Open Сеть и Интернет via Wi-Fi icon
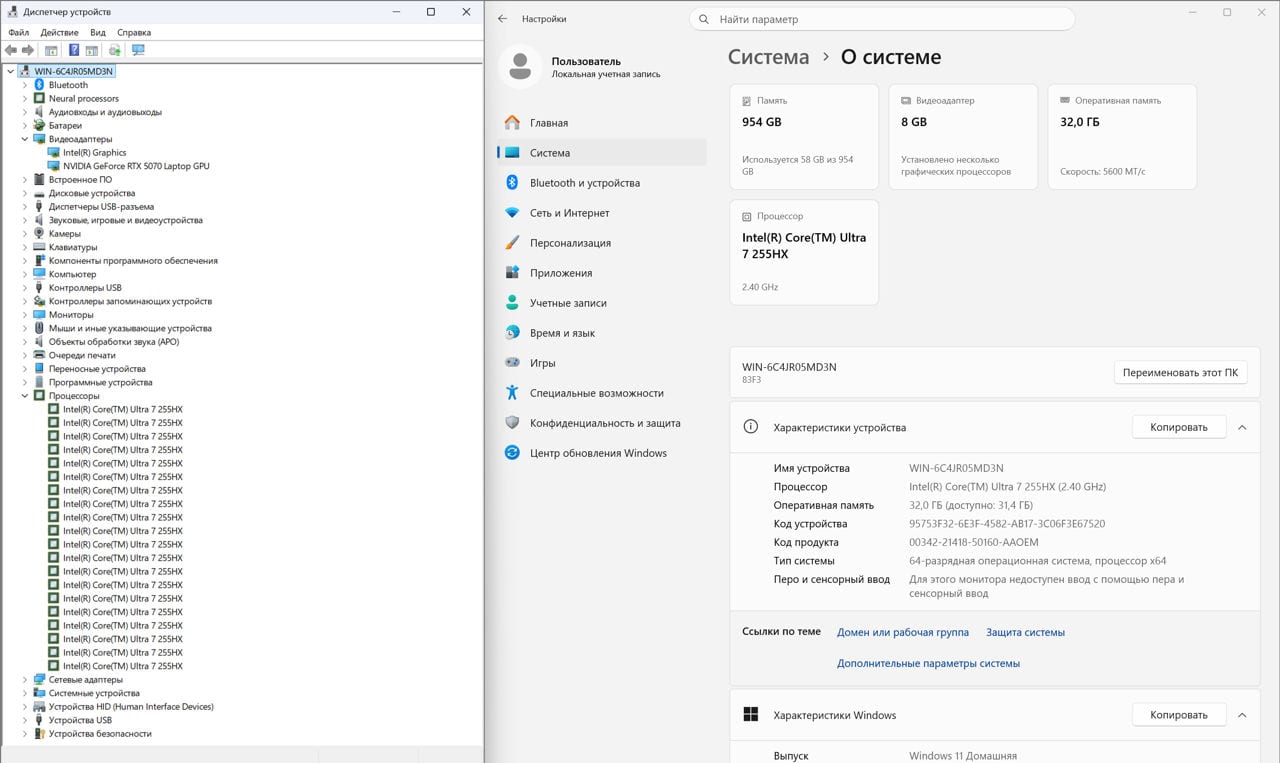Viewport: 1280px width, 763px height. pos(512,213)
